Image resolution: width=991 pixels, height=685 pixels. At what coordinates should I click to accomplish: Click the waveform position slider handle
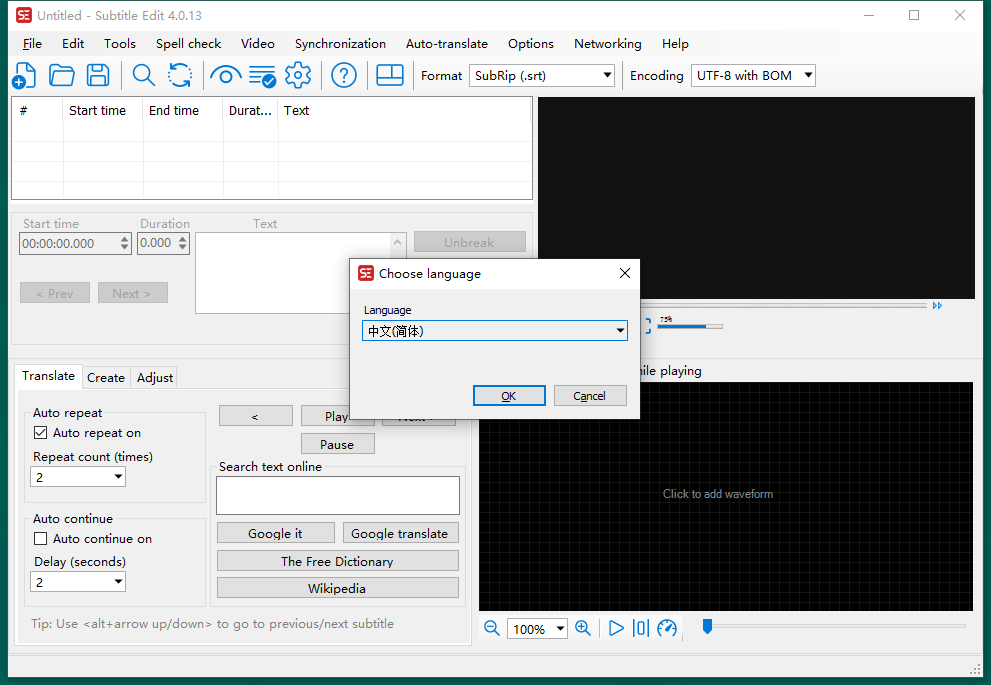pyautogui.click(x=707, y=626)
